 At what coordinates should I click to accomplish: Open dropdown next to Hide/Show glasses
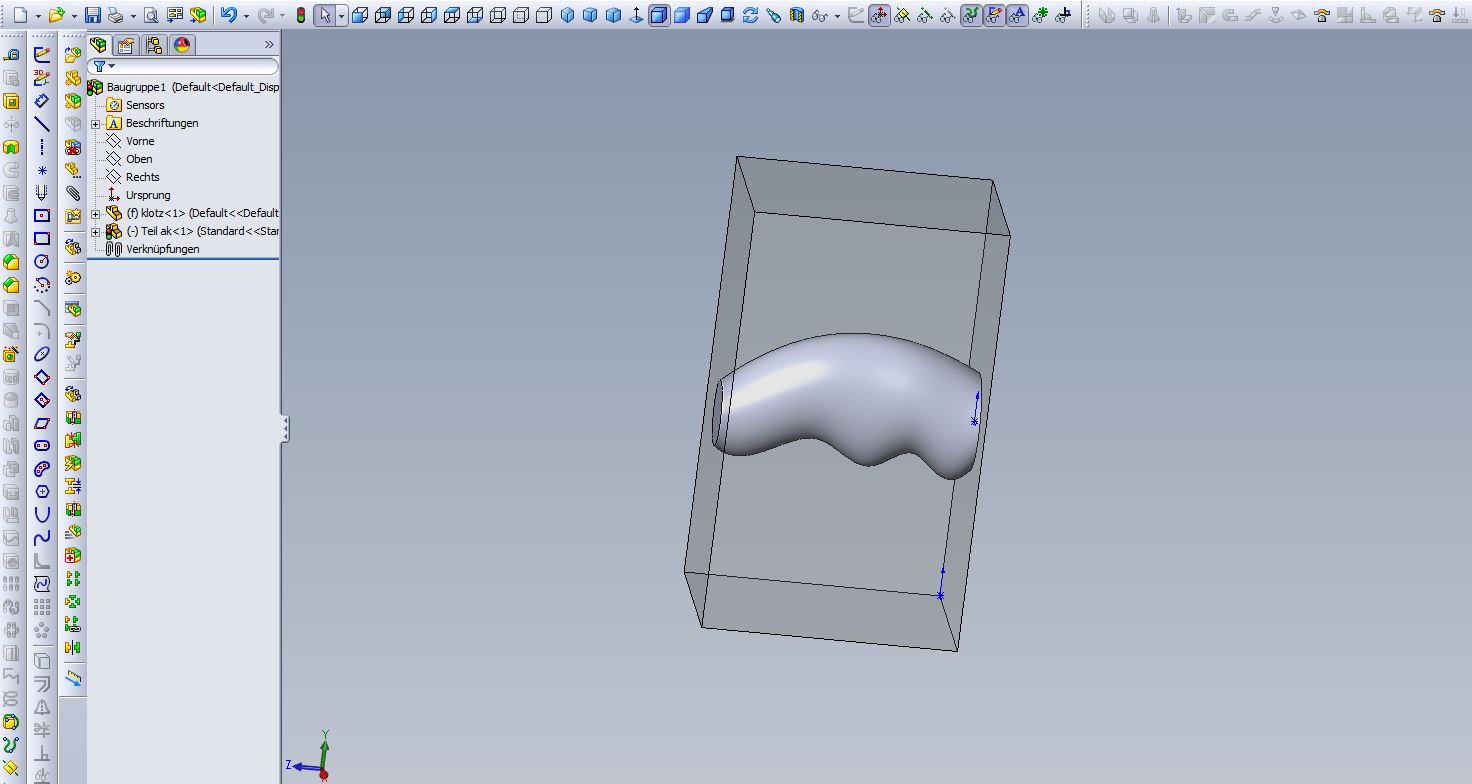[837, 16]
